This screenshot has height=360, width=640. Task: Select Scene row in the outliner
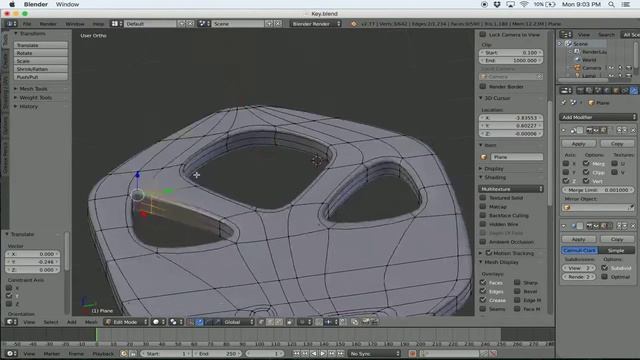tap(580, 44)
